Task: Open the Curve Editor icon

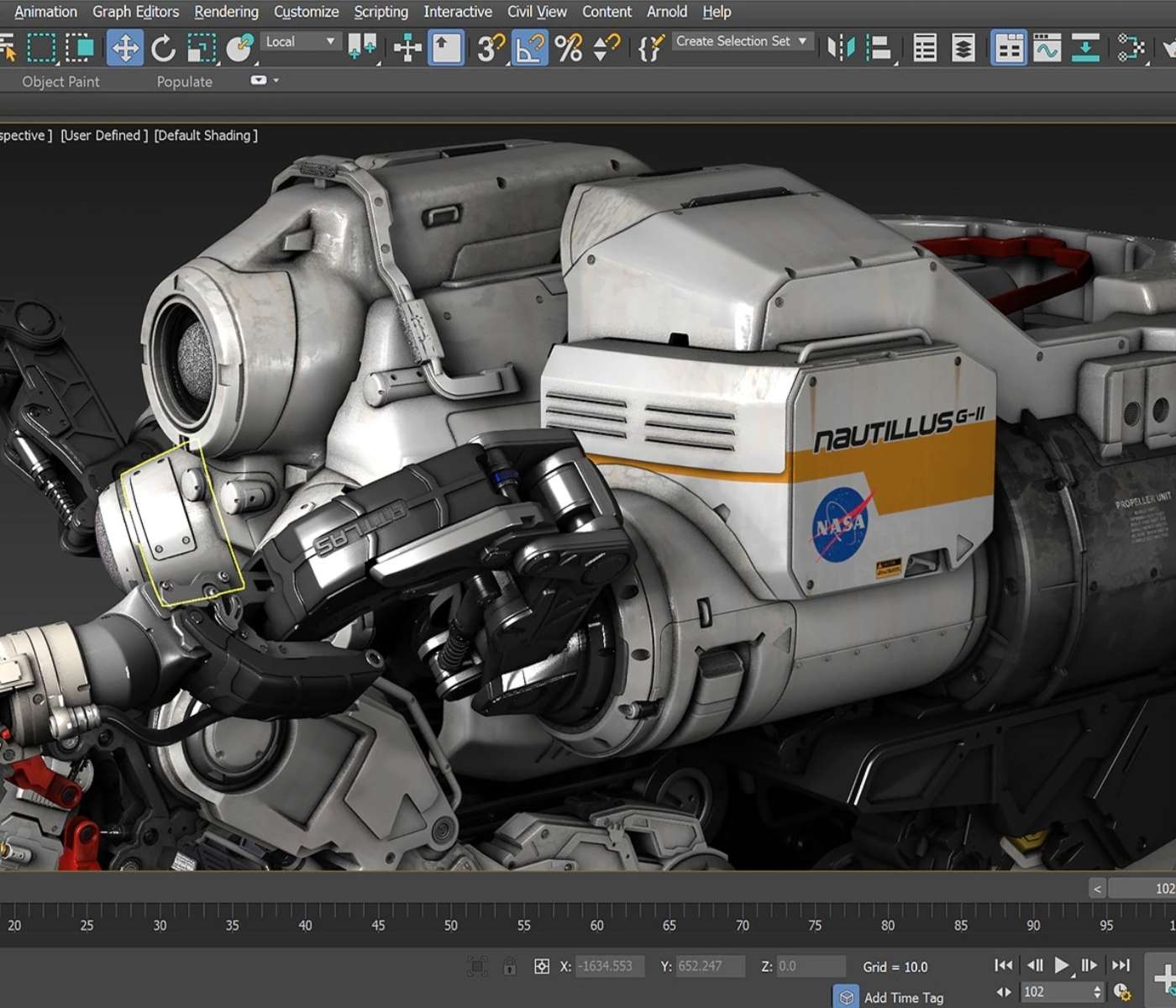Action: tap(1047, 48)
